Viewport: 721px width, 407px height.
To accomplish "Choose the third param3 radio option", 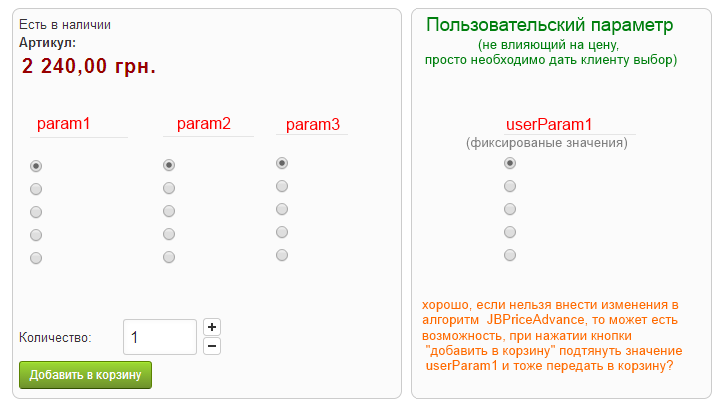I will (x=282, y=209).
